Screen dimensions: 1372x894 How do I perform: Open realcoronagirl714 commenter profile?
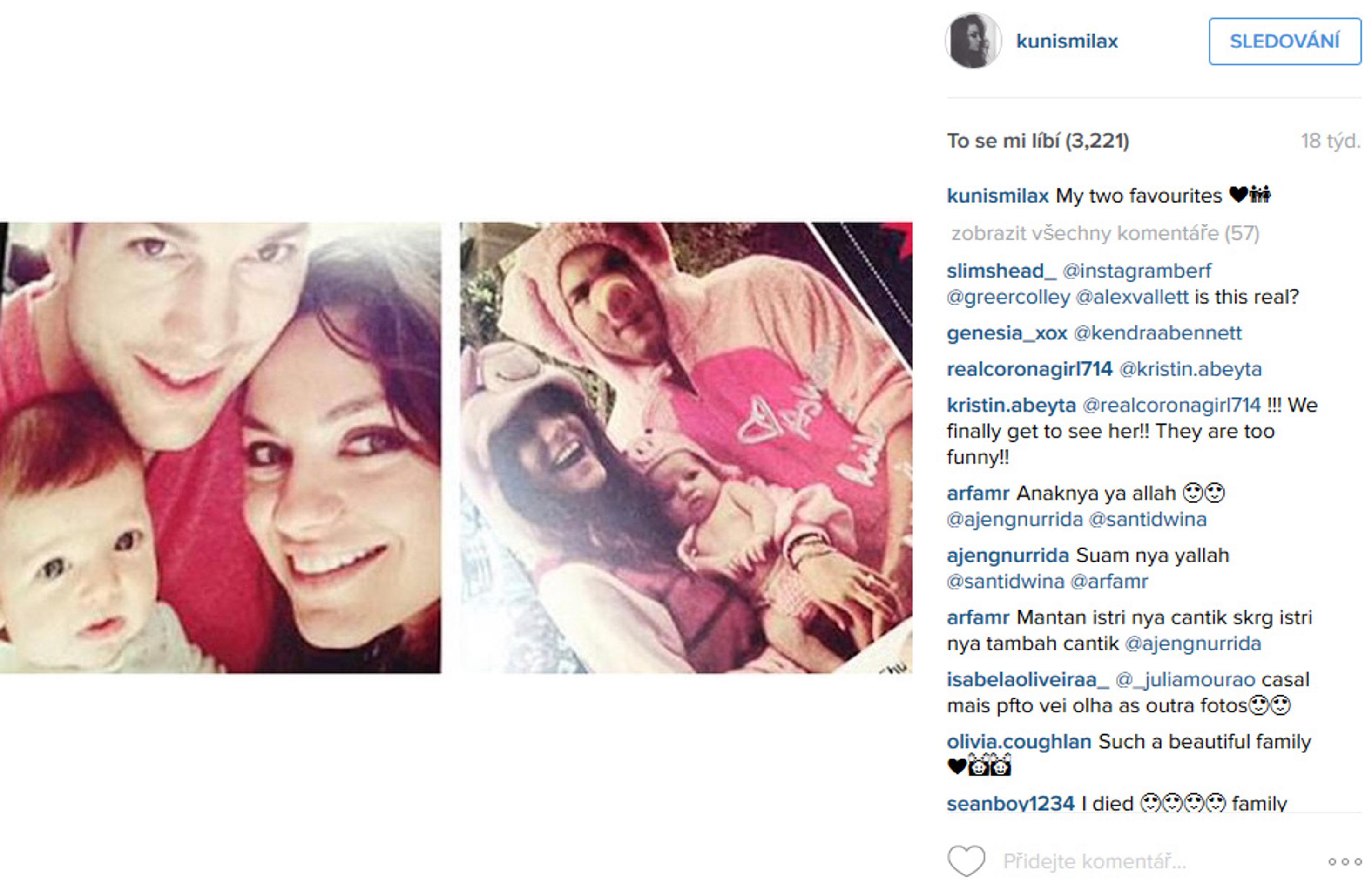[x=1029, y=369]
